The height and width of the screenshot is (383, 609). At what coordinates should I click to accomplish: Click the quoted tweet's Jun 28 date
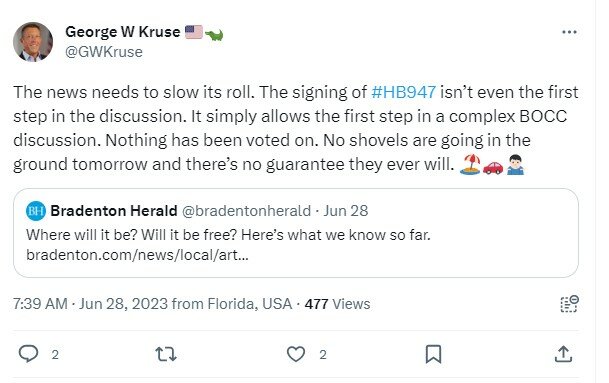tap(346, 211)
